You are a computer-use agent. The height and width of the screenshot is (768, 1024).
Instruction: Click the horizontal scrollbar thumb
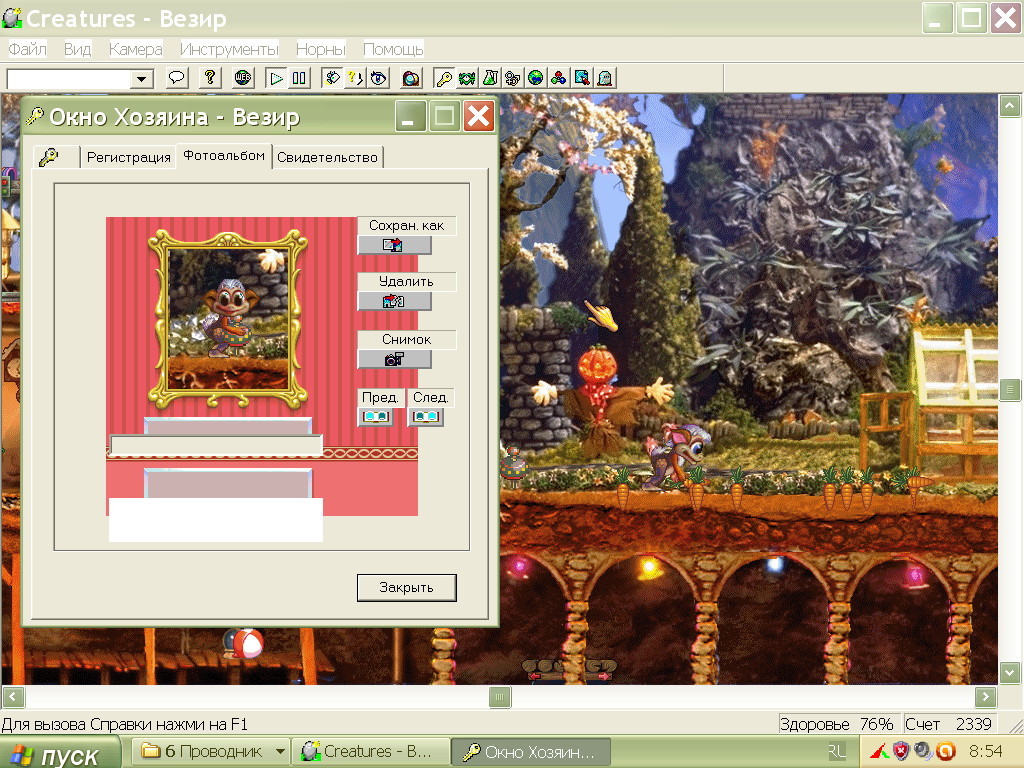tap(500, 697)
